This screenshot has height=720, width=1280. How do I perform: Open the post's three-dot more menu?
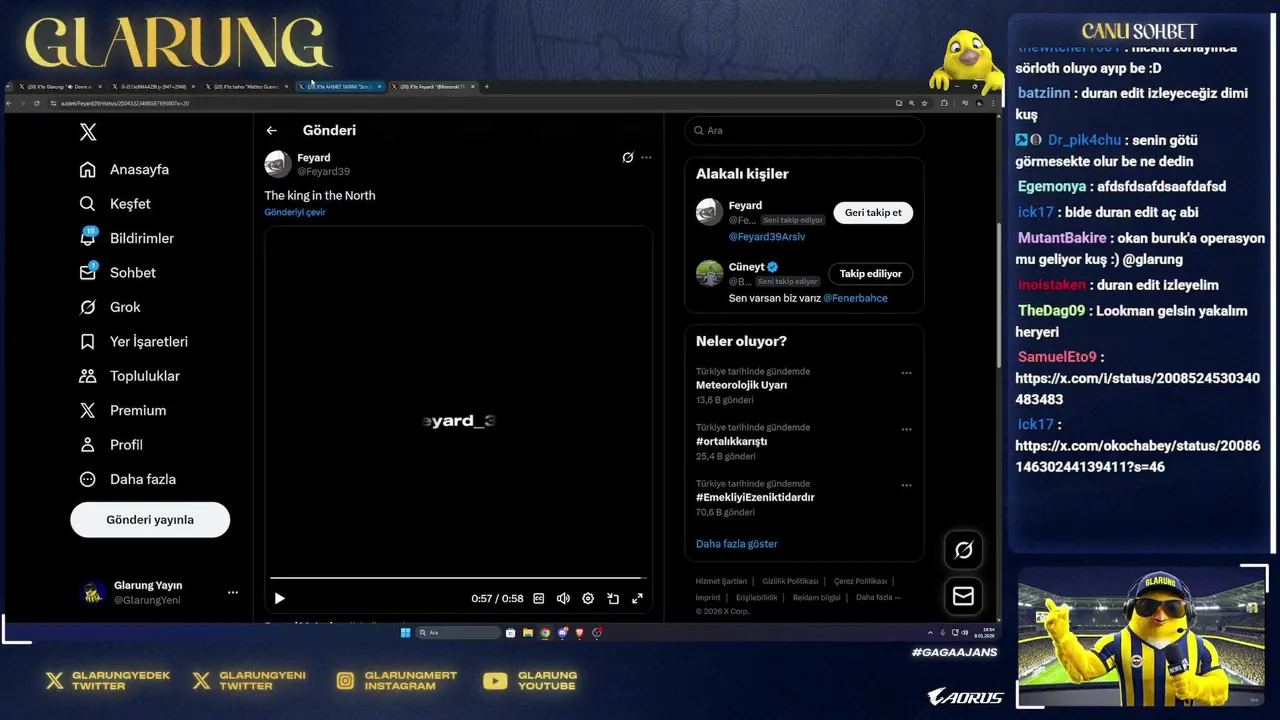click(646, 157)
